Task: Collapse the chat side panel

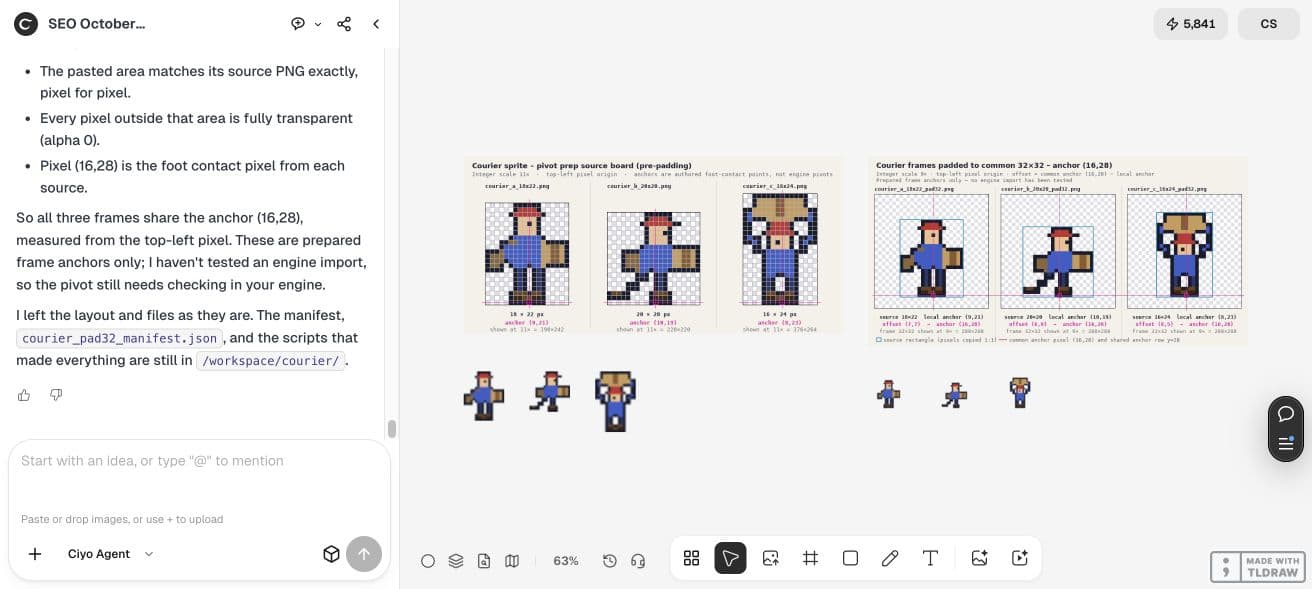Action: [376, 23]
